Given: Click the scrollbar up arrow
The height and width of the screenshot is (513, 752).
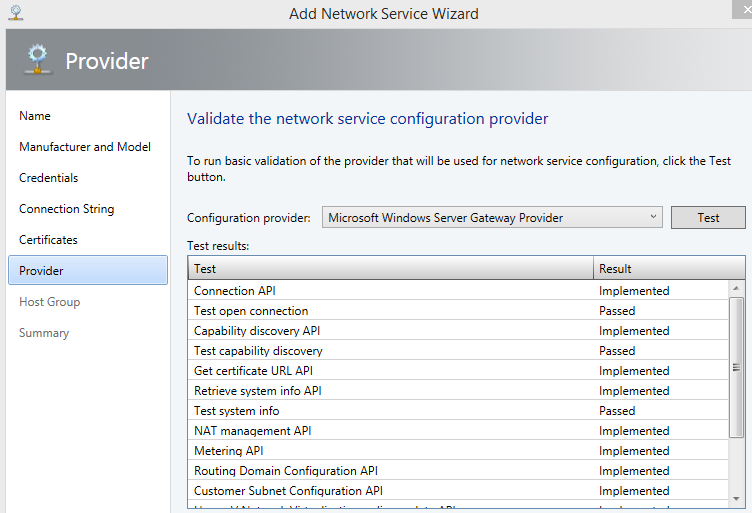Looking at the screenshot, I should [738, 289].
